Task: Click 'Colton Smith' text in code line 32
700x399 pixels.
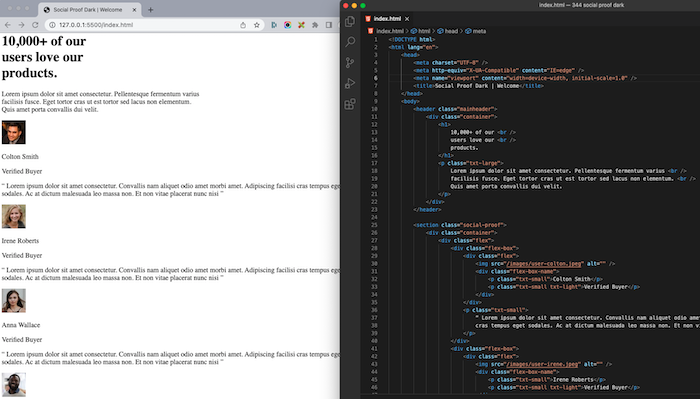Action: (x=571, y=279)
